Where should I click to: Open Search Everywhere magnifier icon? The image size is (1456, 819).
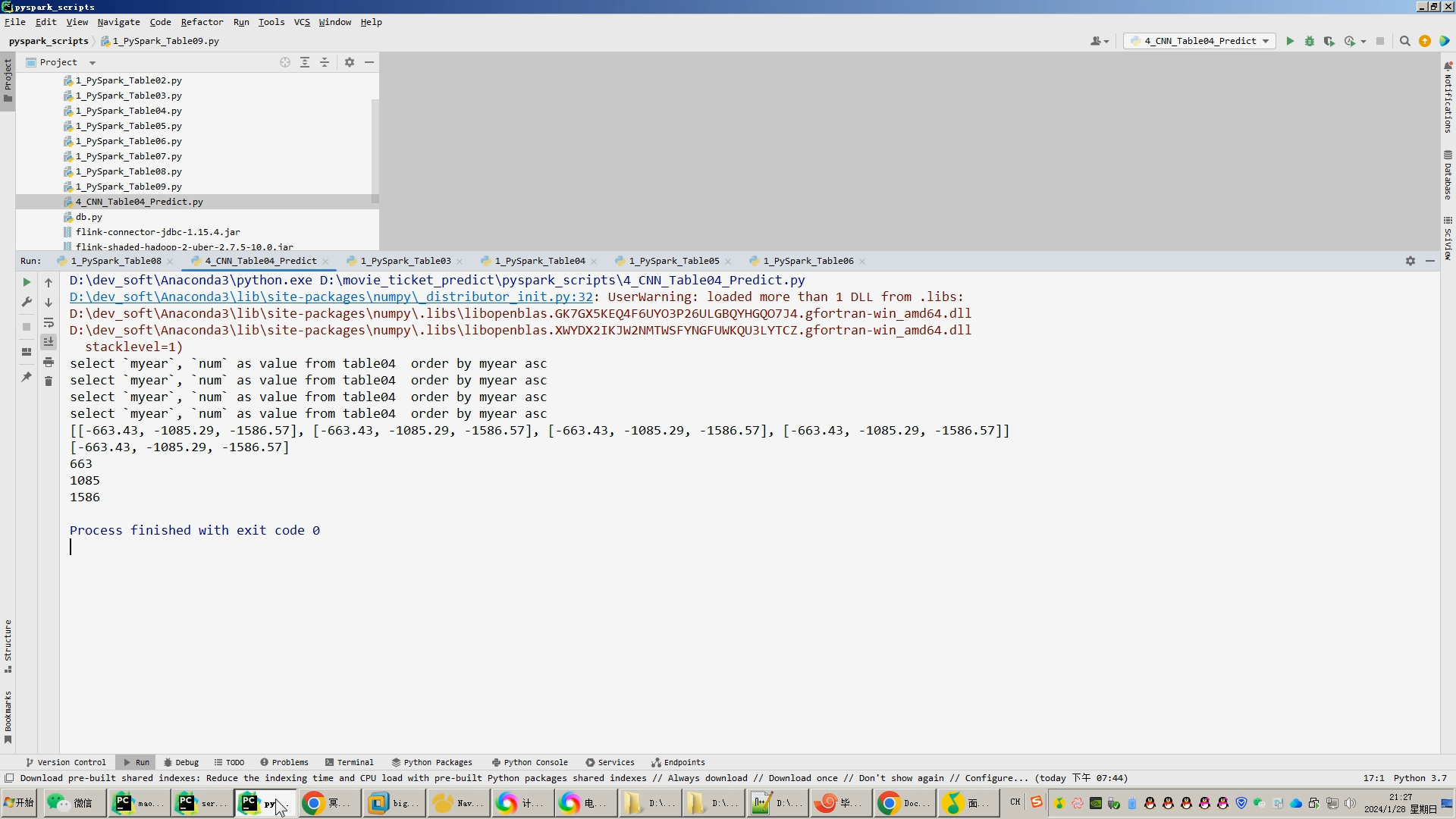1404,41
